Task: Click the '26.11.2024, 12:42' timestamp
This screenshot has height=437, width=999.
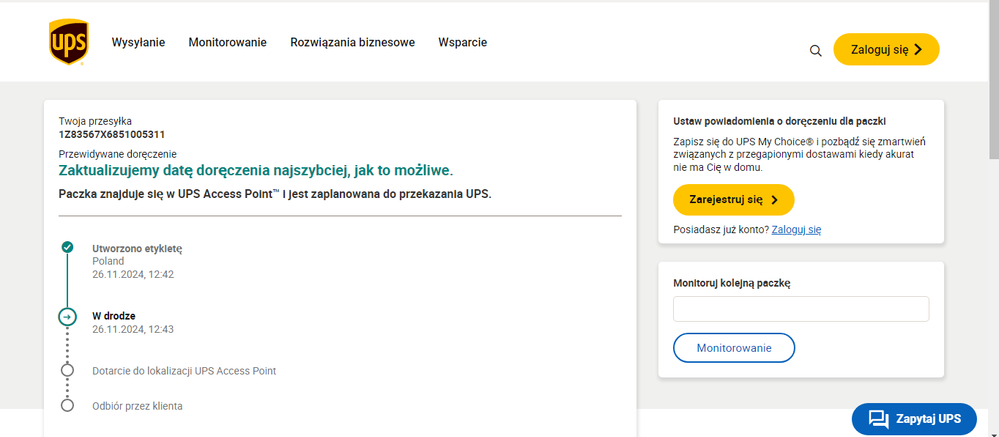Action: [x=133, y=275]
